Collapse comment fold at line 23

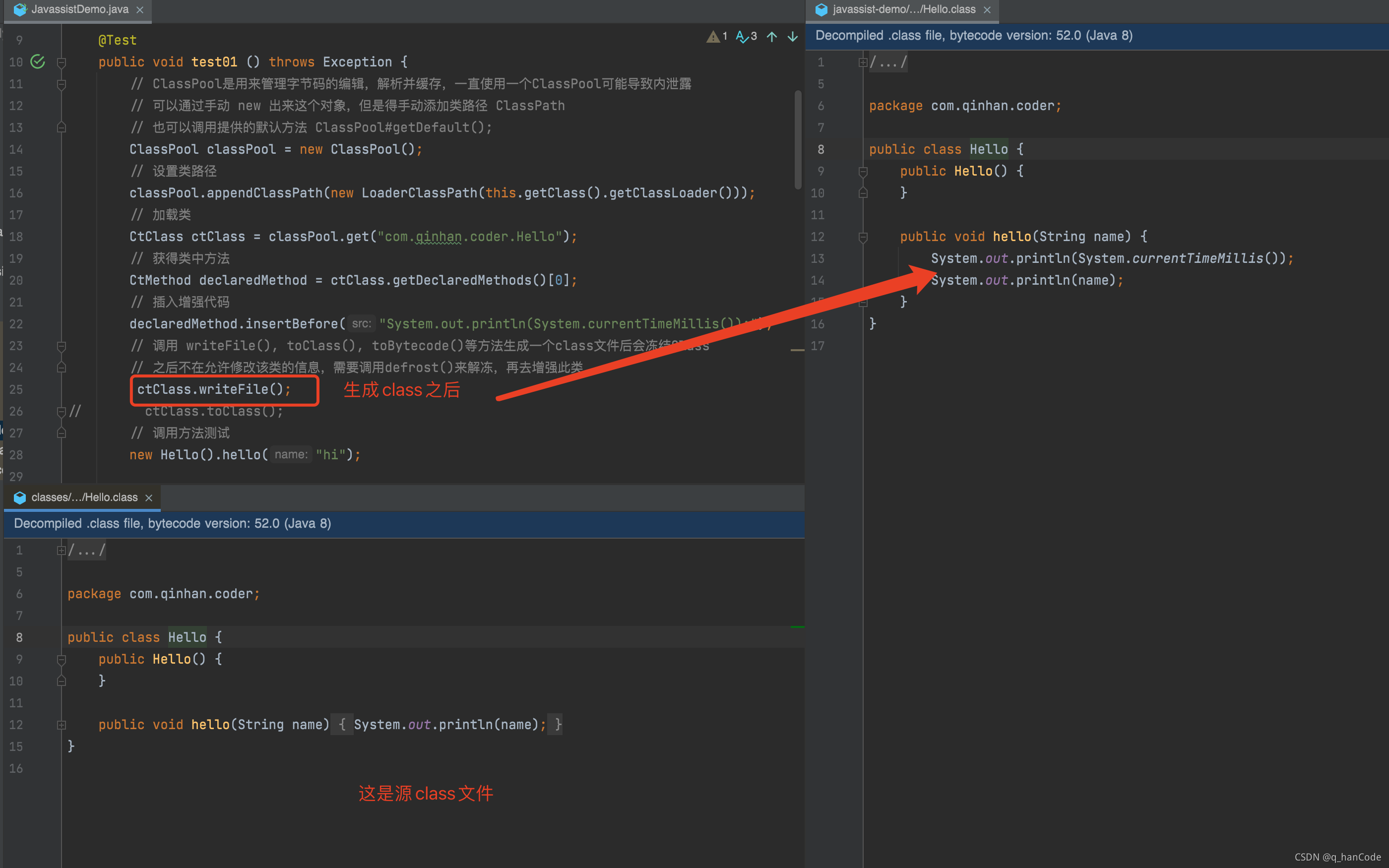pyautogui.click(x=62, y=346)
